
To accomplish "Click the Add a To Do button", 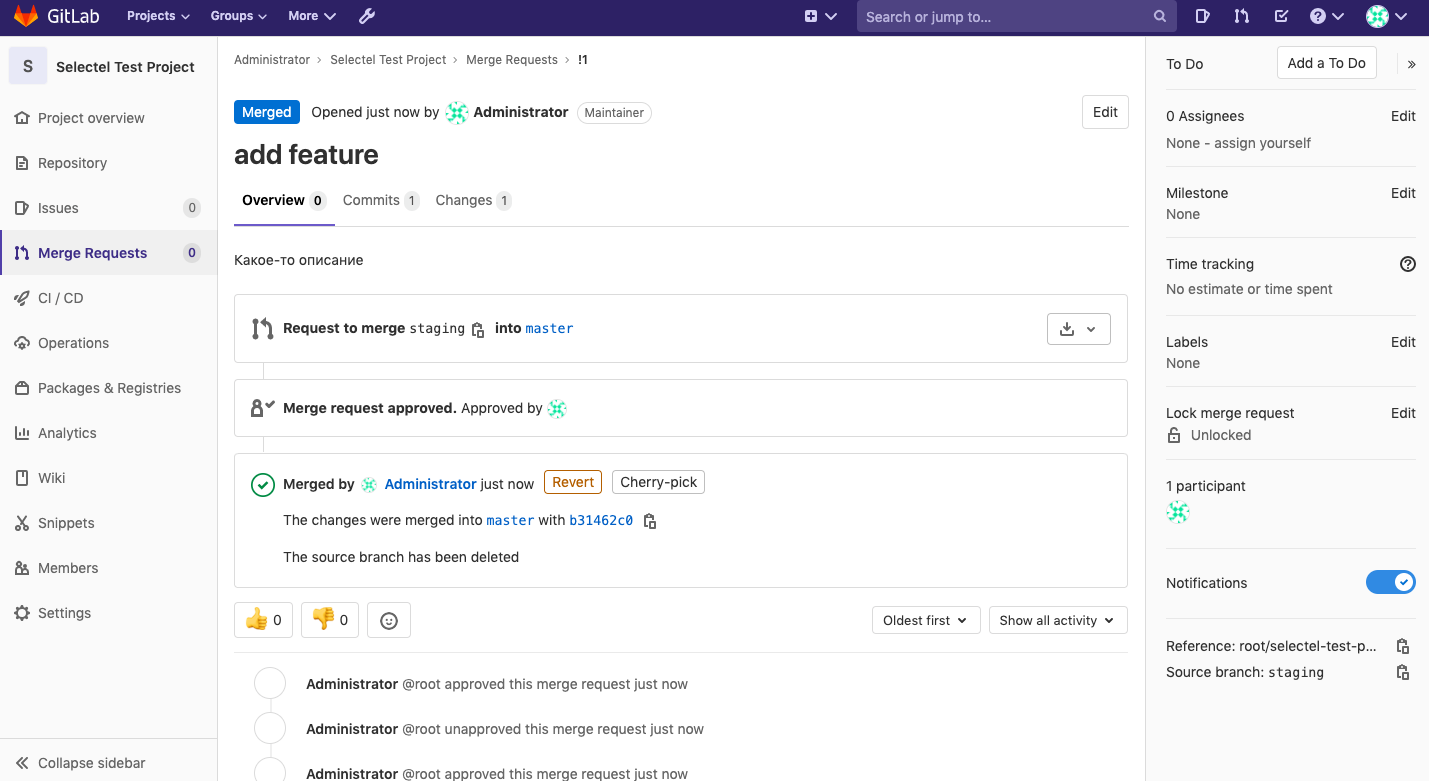I will point(1327,63).
